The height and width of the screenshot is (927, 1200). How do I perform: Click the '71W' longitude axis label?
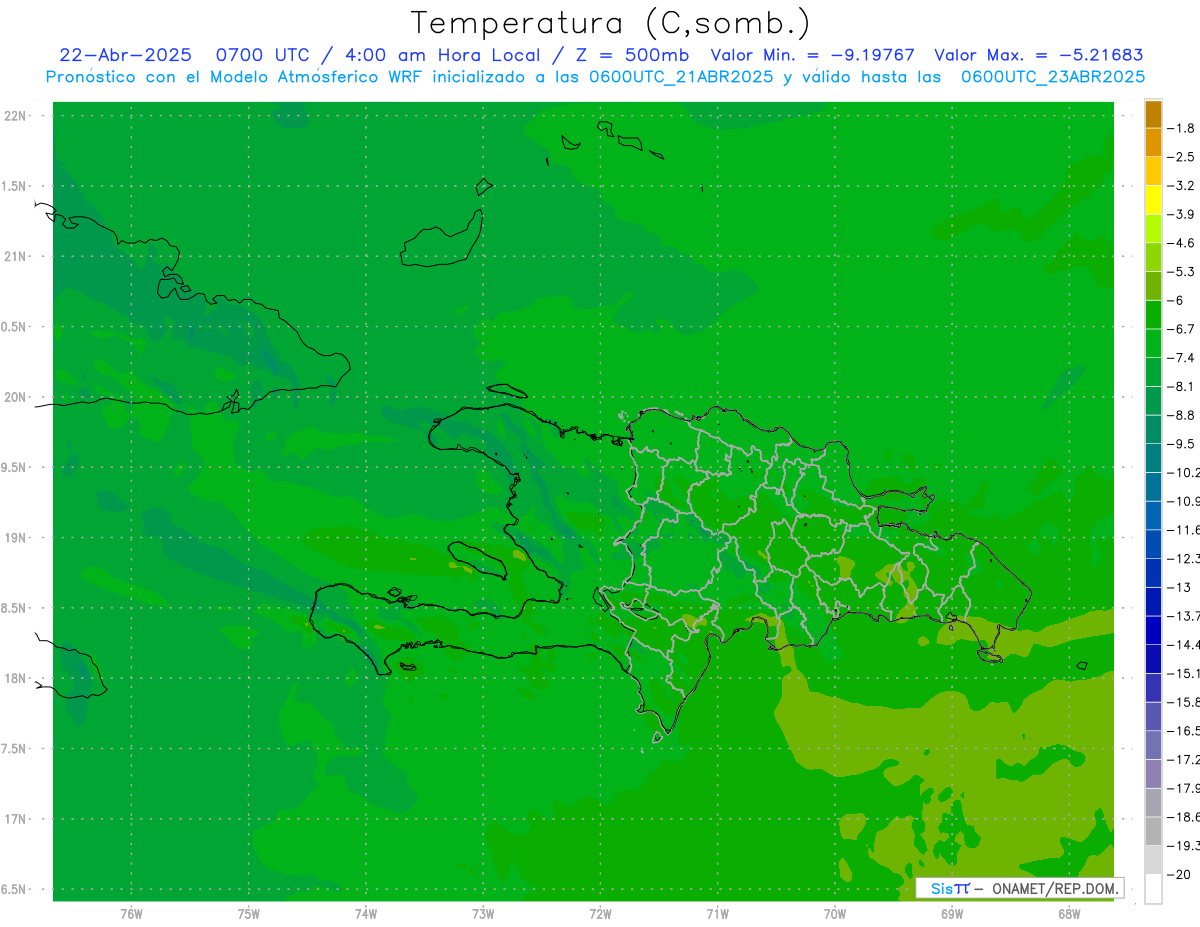(717, 913)
